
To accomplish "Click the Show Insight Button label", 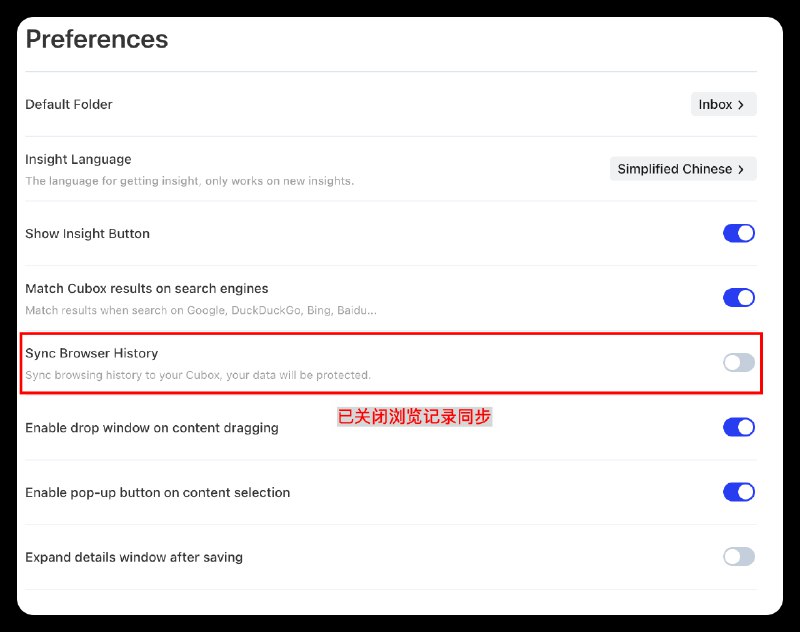I will 87,233.
